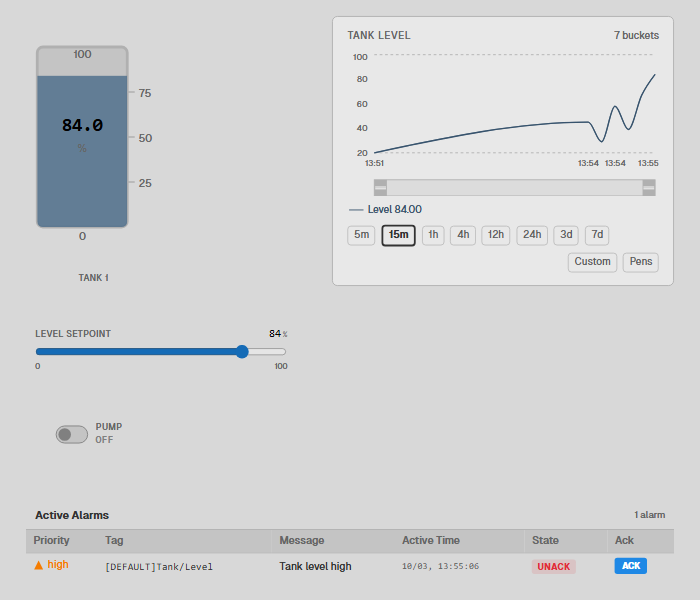Image resolution: width=700 pixels, height=600 pixels.
Task: Click the 10/03, 13:55:06 active time
Action: tap(440, 567)
